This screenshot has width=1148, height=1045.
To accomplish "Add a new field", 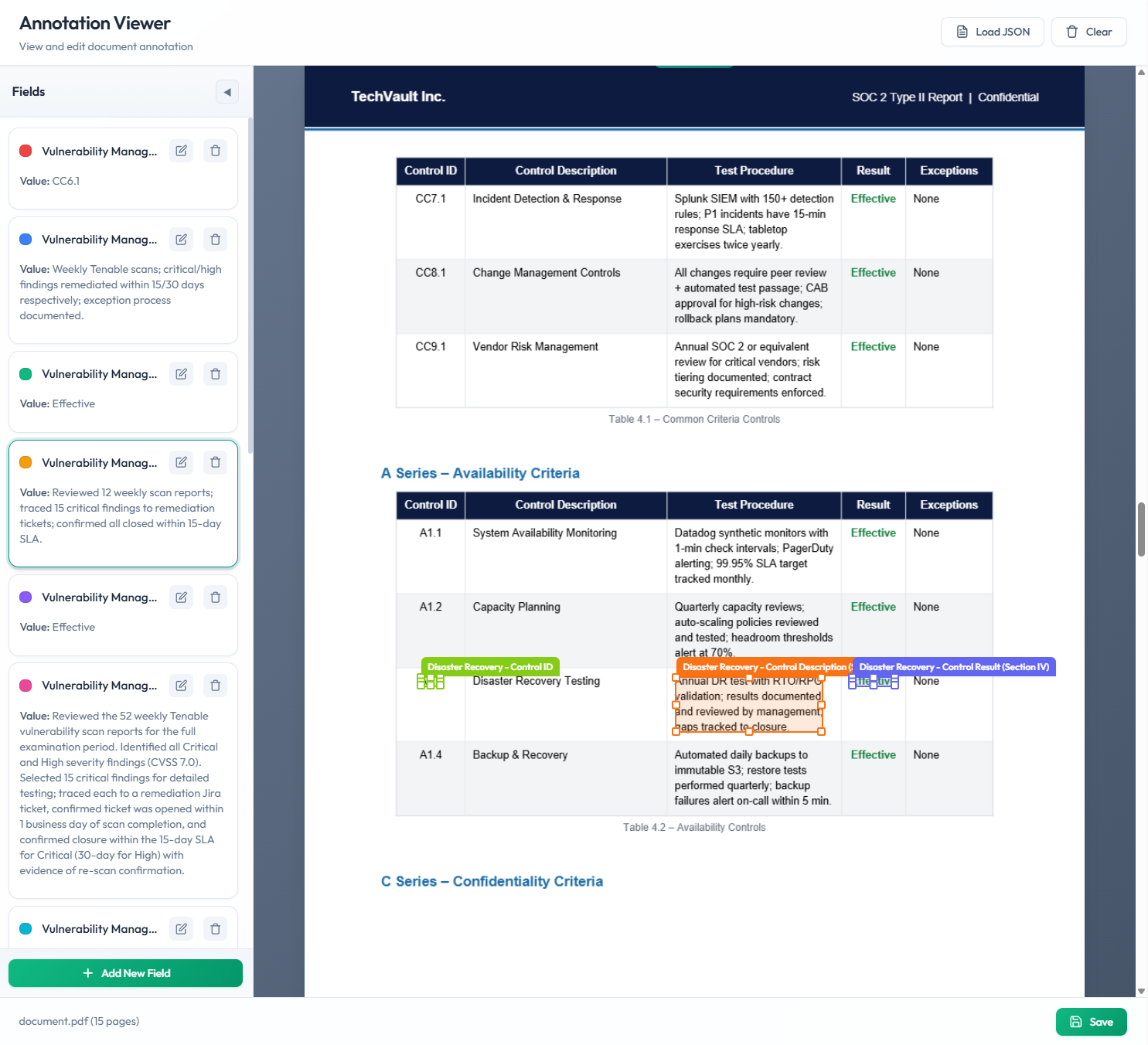I will coord(124,972).
